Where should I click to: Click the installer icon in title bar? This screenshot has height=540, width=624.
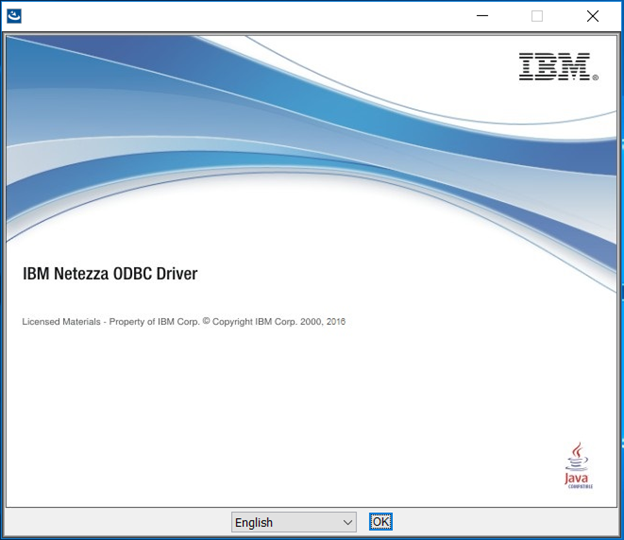tap(14, 16)
